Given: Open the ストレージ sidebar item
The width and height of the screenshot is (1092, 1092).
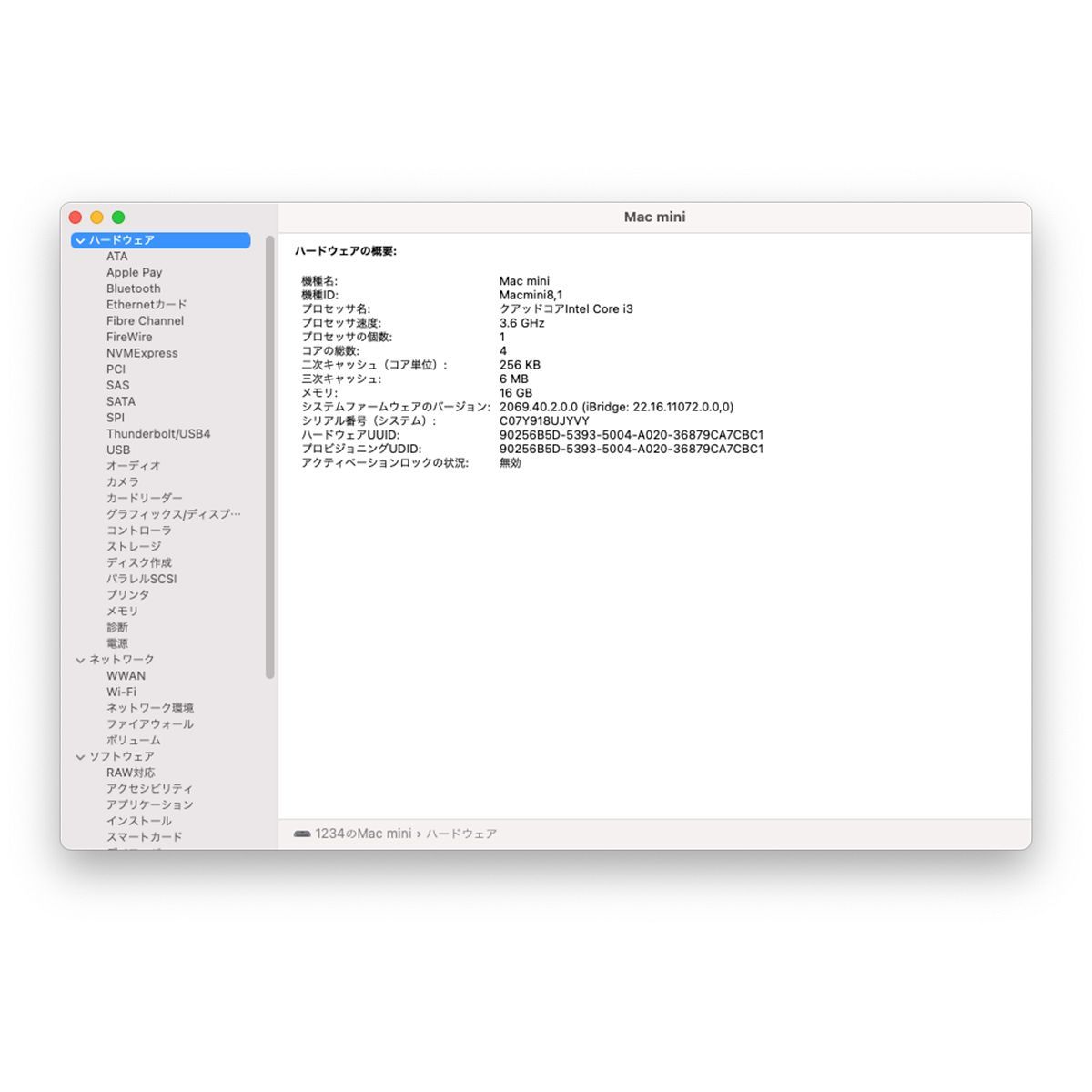Looking at the screenshot, I should [133, 547].
